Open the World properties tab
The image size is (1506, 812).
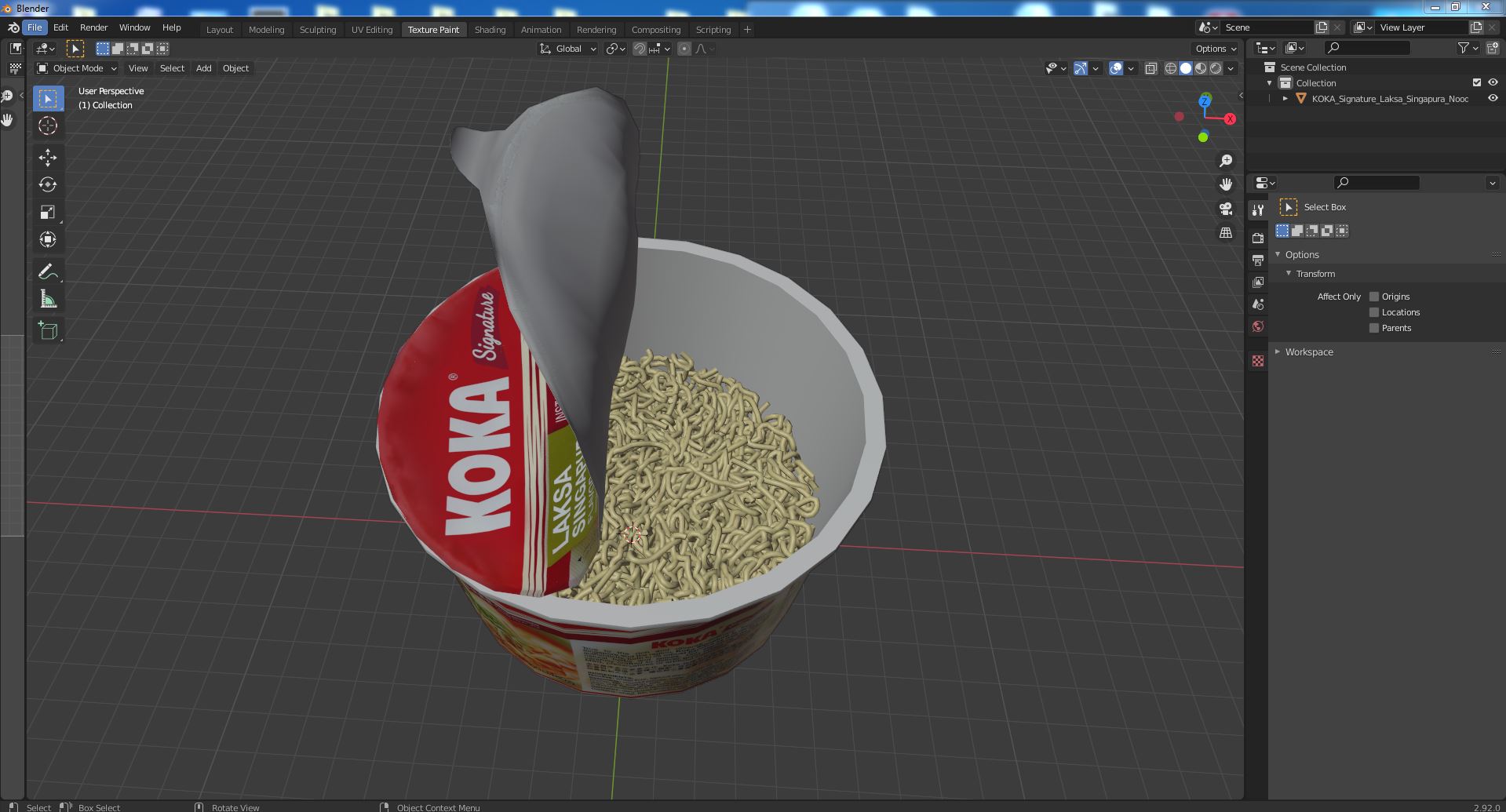tap(1258, 326)
